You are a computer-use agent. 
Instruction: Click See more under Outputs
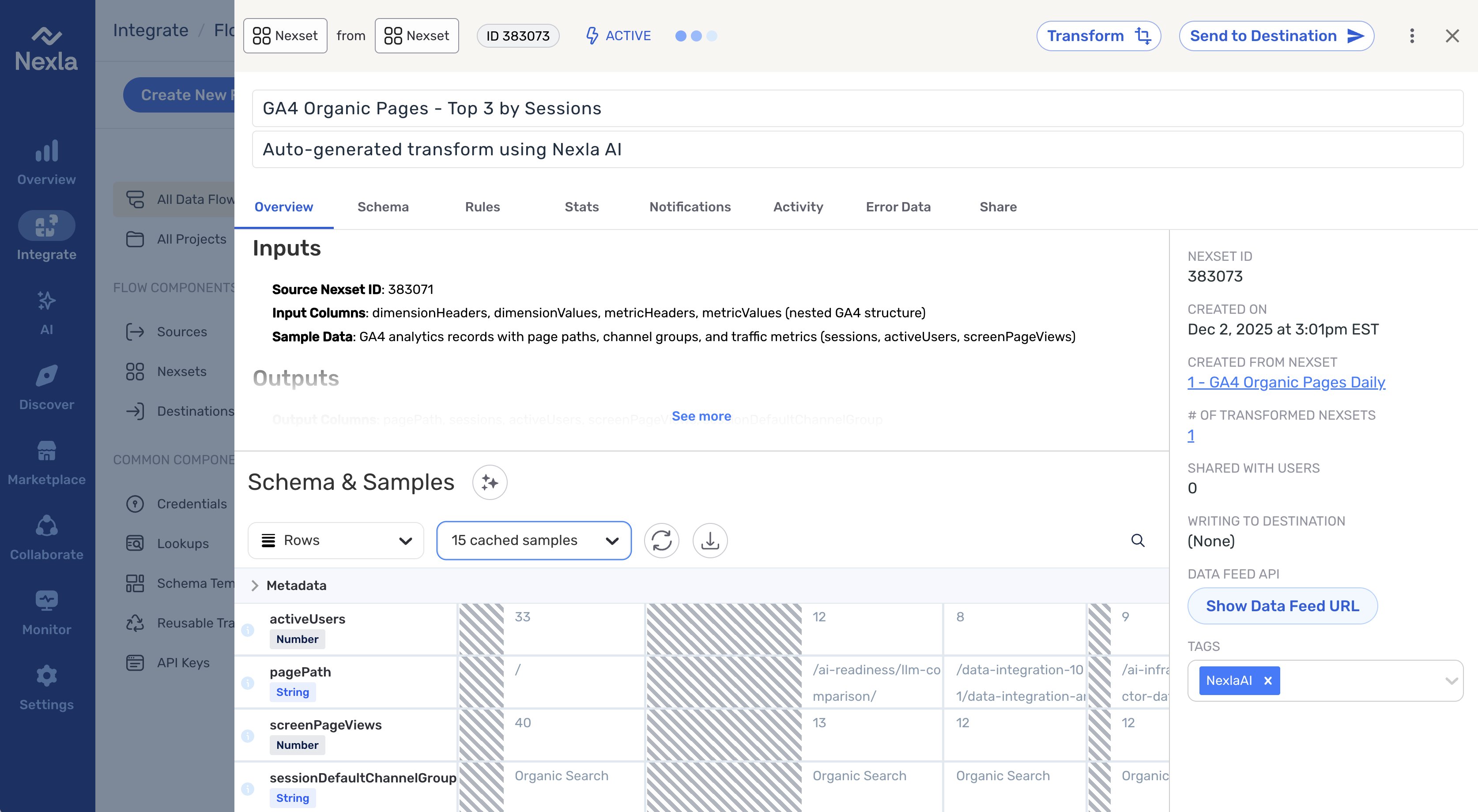point(701,416)
